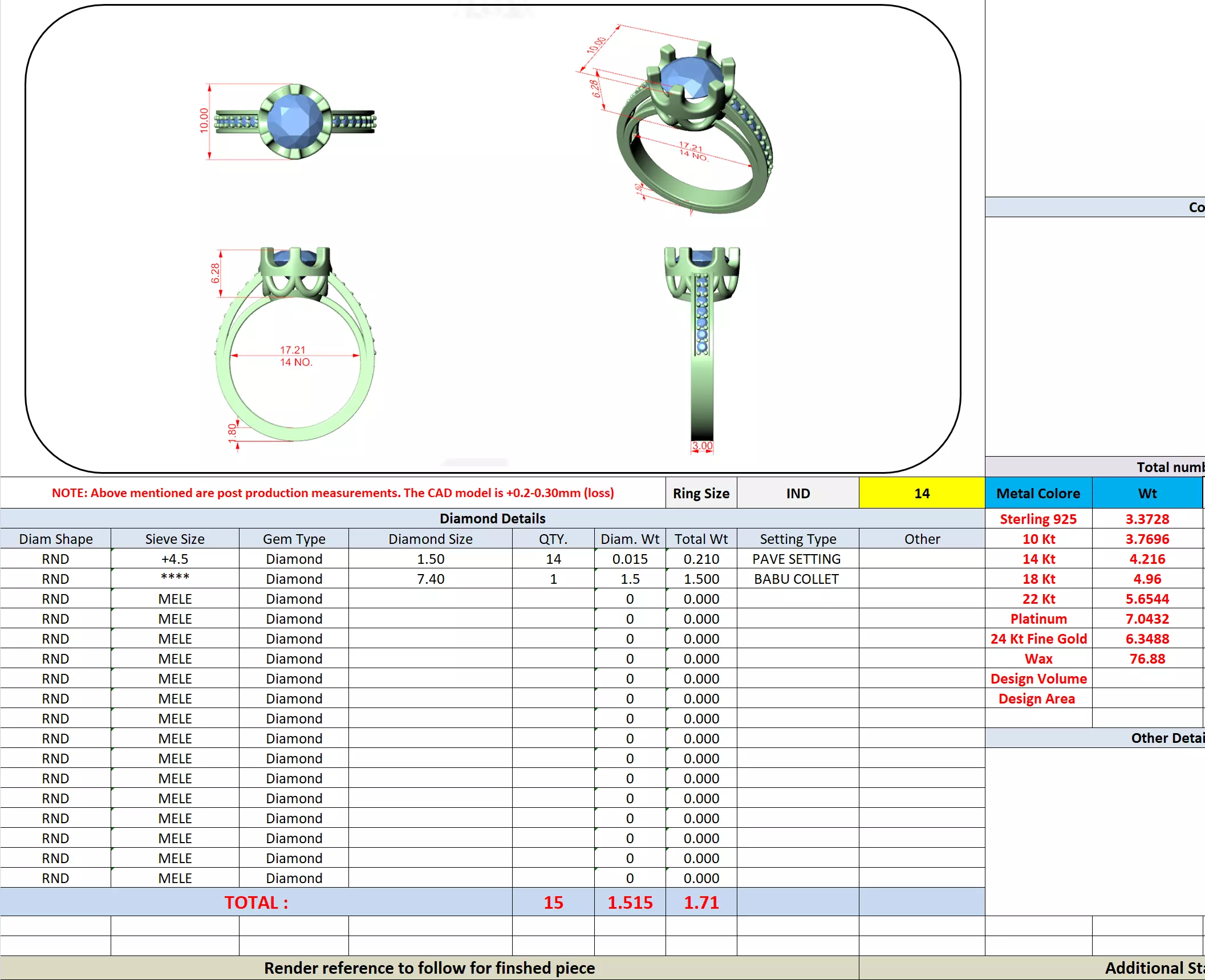Click the Render reference footer heading
This screenshot has height=980, width=1205.
tap(429, 967)
